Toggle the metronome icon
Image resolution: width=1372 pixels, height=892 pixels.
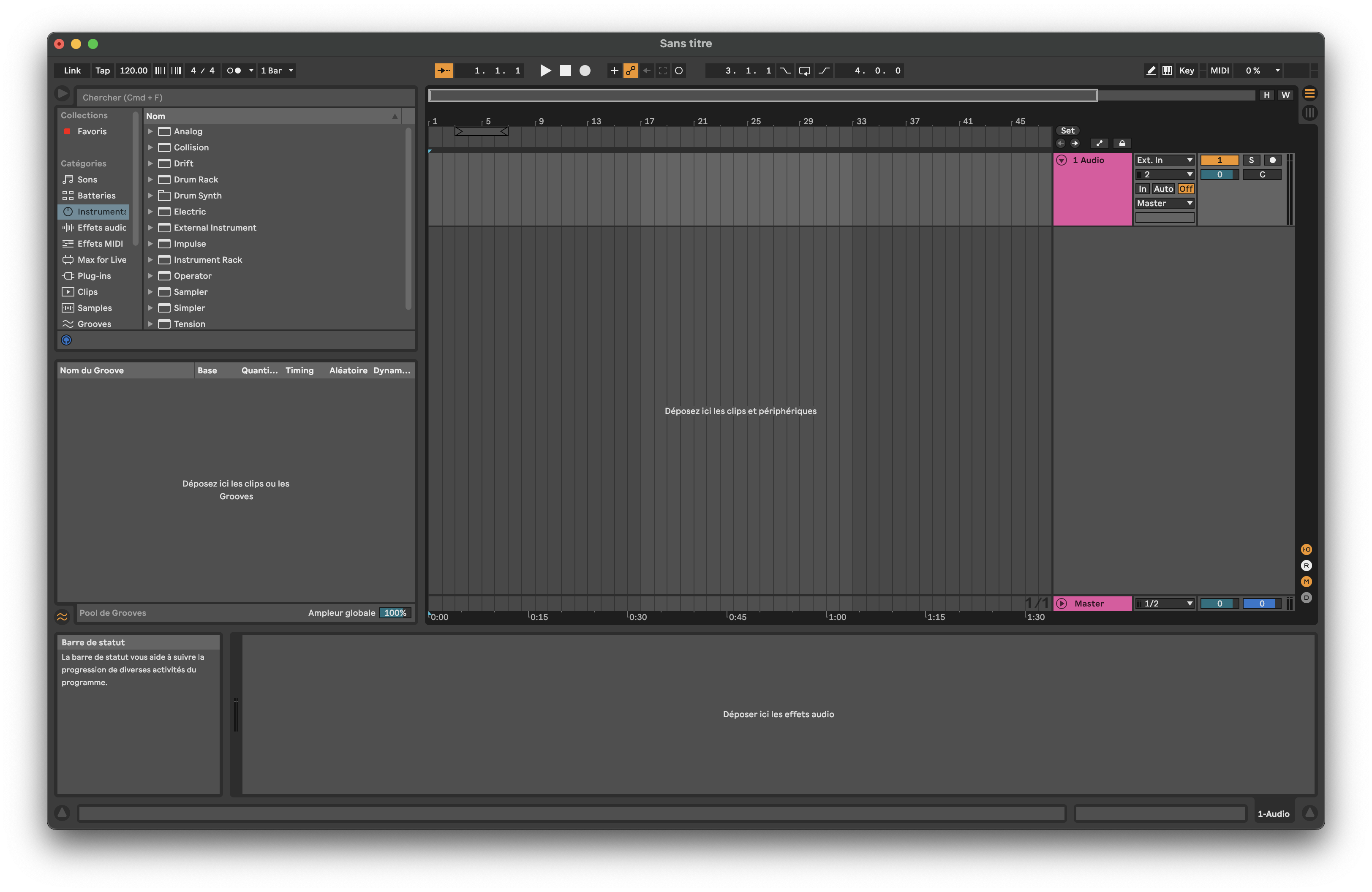click(234, 70)
